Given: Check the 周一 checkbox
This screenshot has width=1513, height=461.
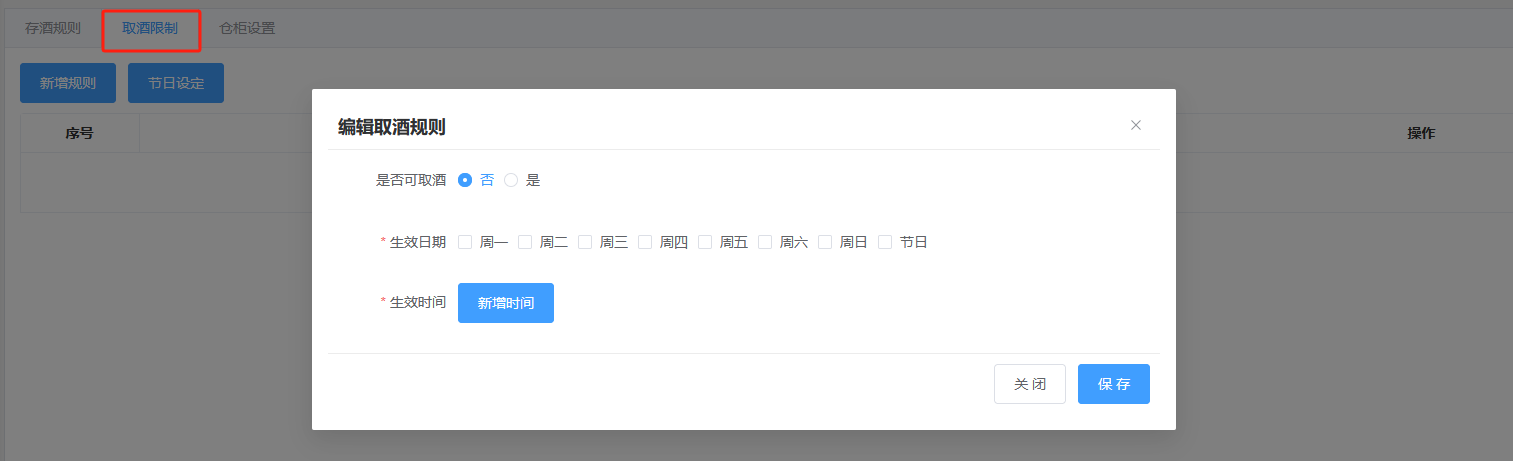Looking at the screenshot, I should pos(465,242).
